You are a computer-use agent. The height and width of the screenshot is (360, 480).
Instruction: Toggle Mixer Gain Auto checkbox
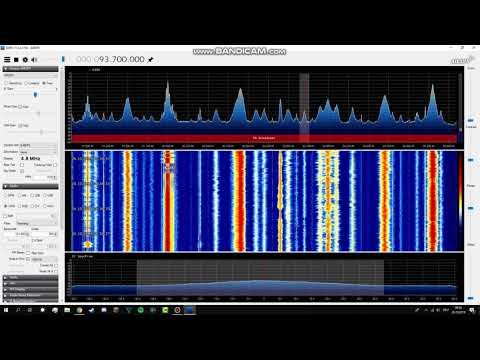(20, 107)
